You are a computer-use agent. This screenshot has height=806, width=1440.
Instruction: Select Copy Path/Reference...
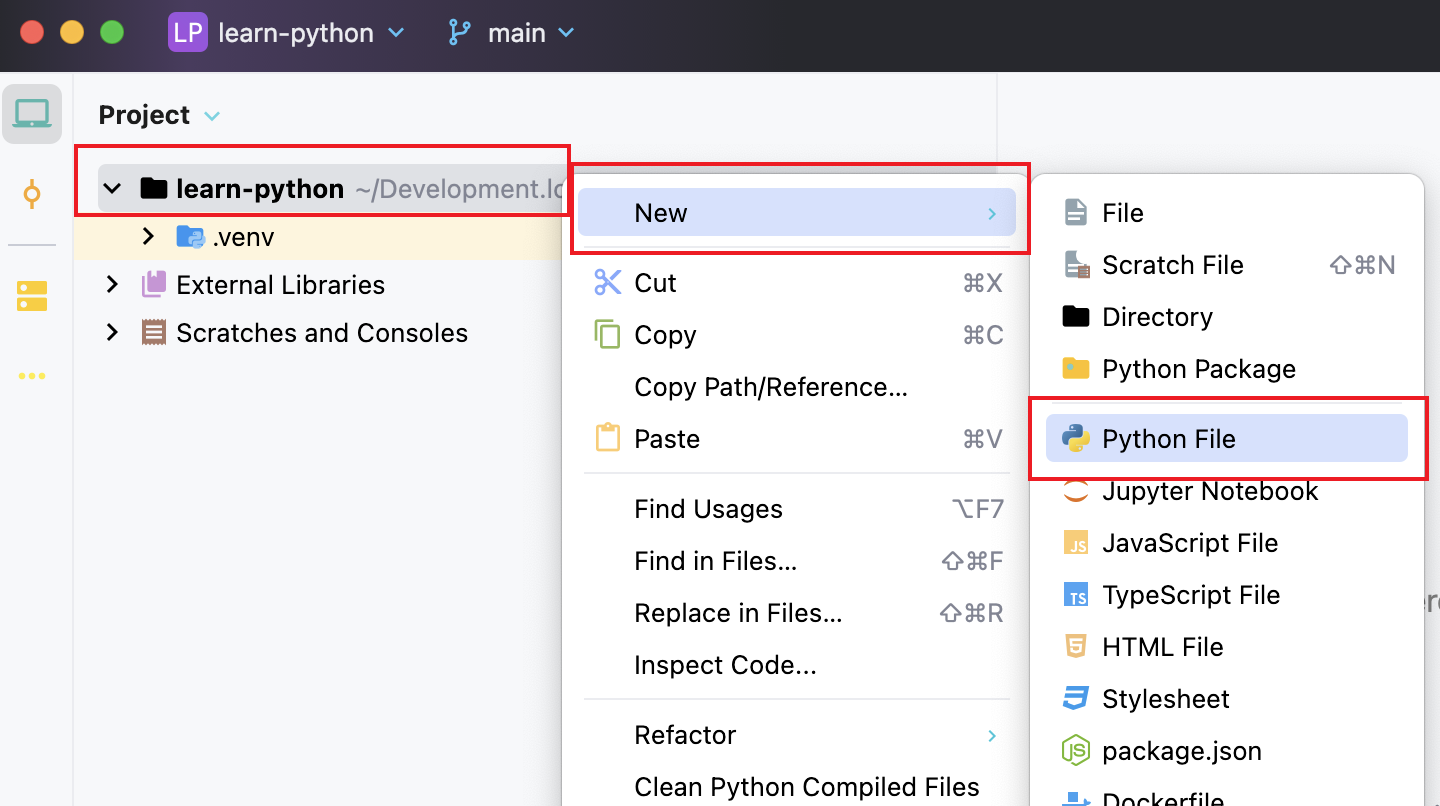tap(797, 387)
